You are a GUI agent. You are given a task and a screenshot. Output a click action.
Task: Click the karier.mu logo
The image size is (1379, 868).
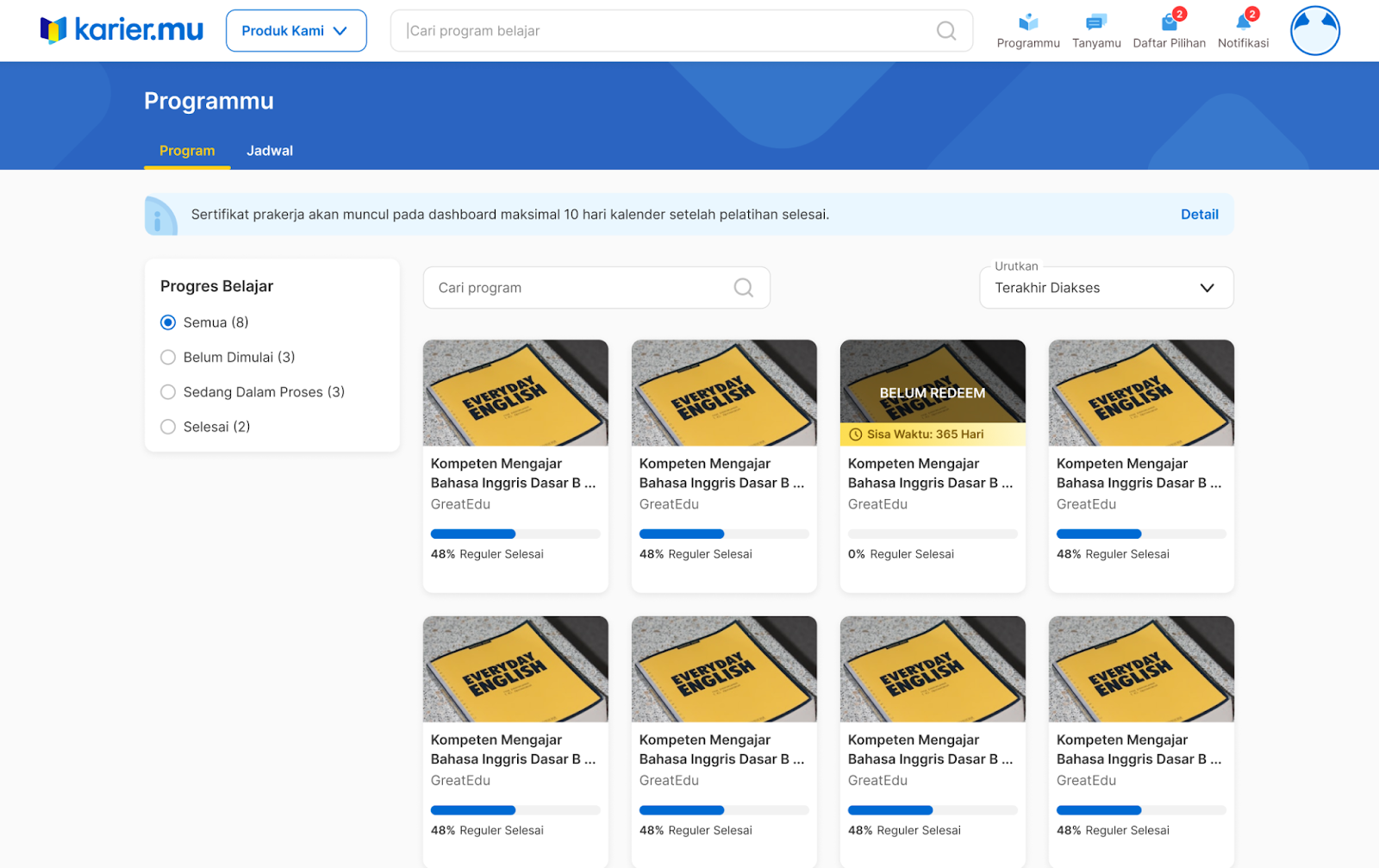point(122,30)
